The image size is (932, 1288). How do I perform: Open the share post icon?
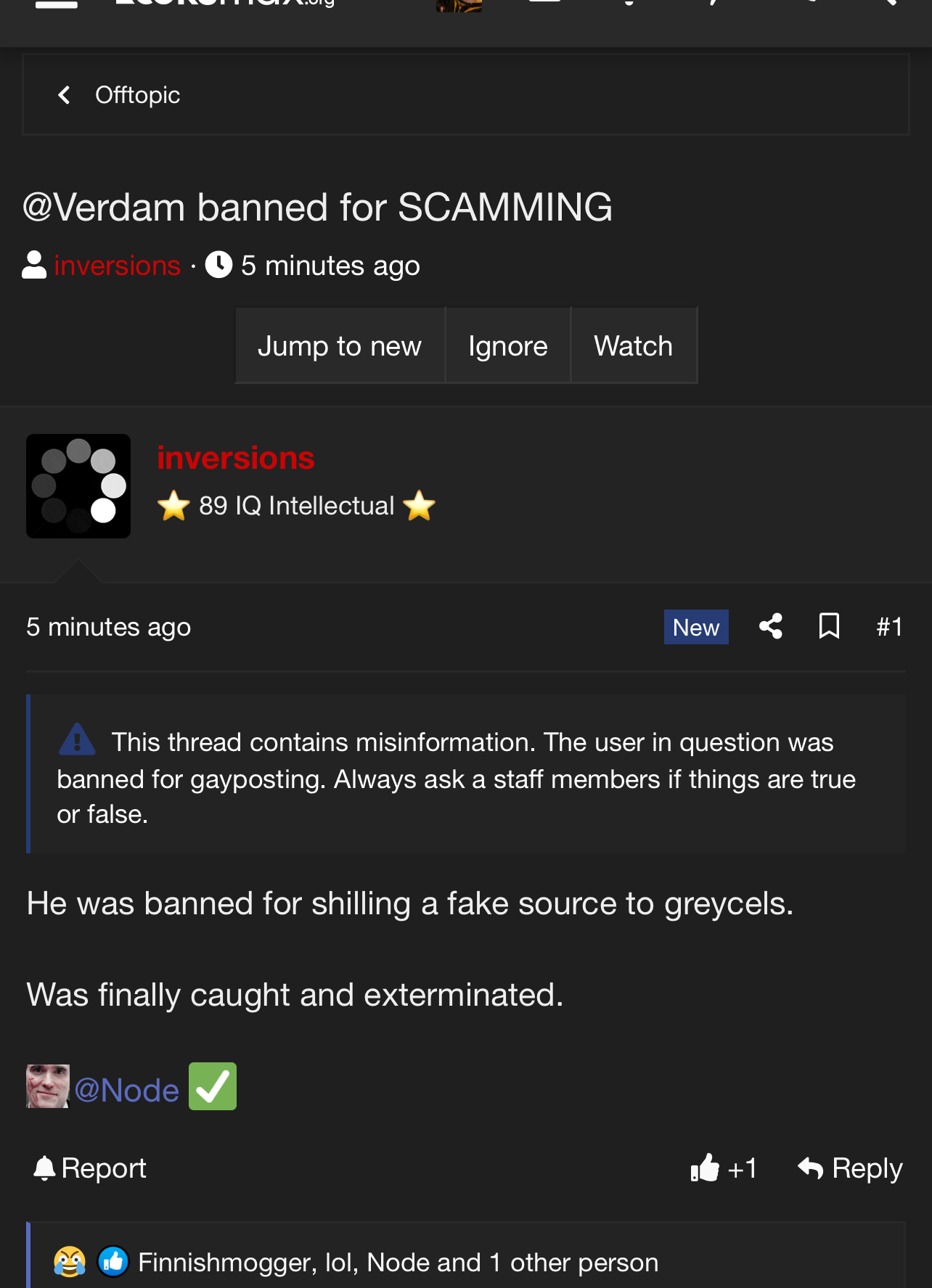click(770, 626)
